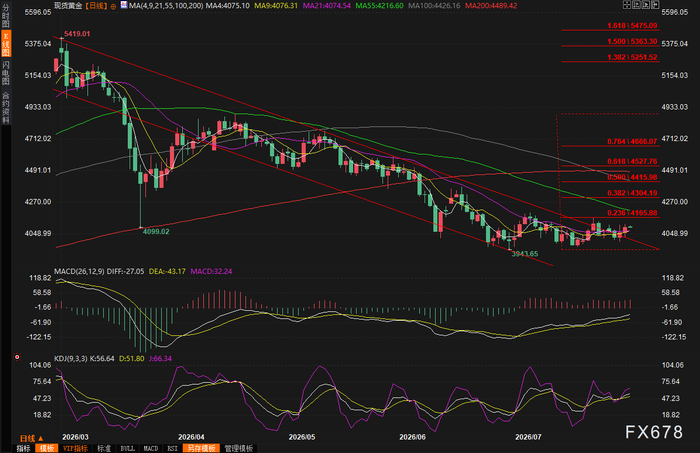Toggle the 模板 button in bottom bar
The height and width of the screenshot is (453, 700).
pyautogui.click(x=47, y=448)
